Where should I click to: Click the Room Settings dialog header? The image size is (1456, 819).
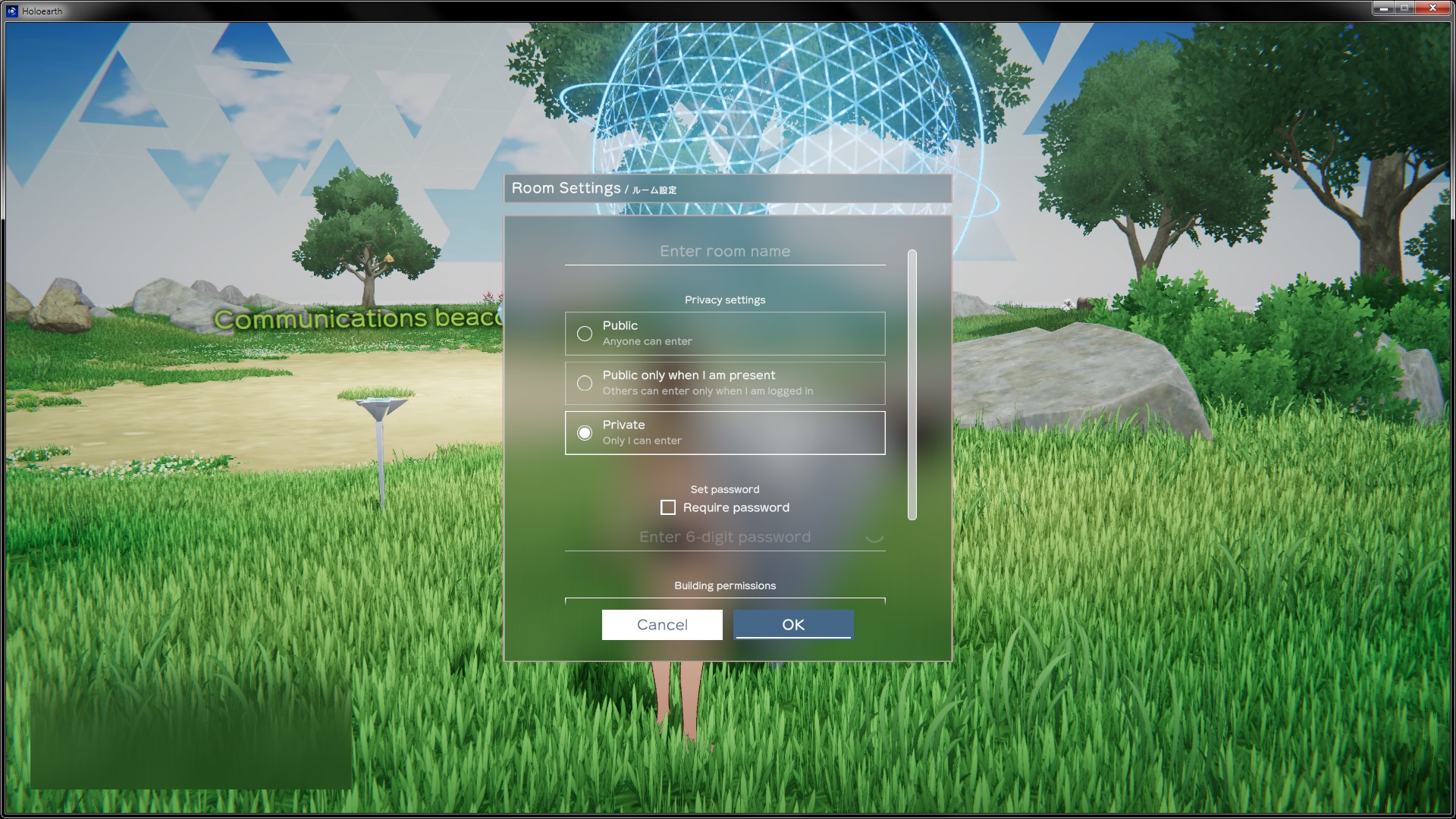[x=726, y=189]
